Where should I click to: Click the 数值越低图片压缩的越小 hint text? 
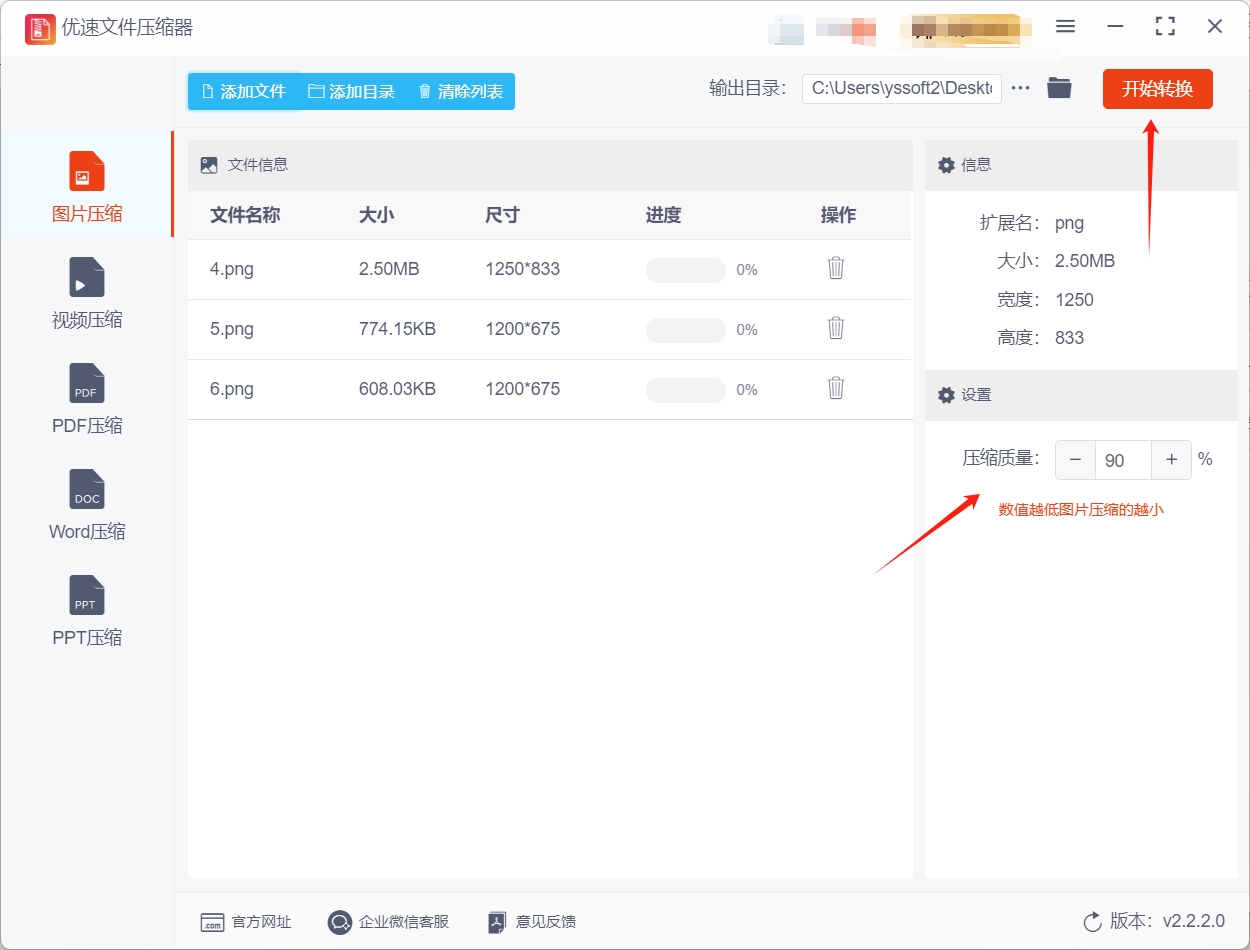click(1081, 510)
